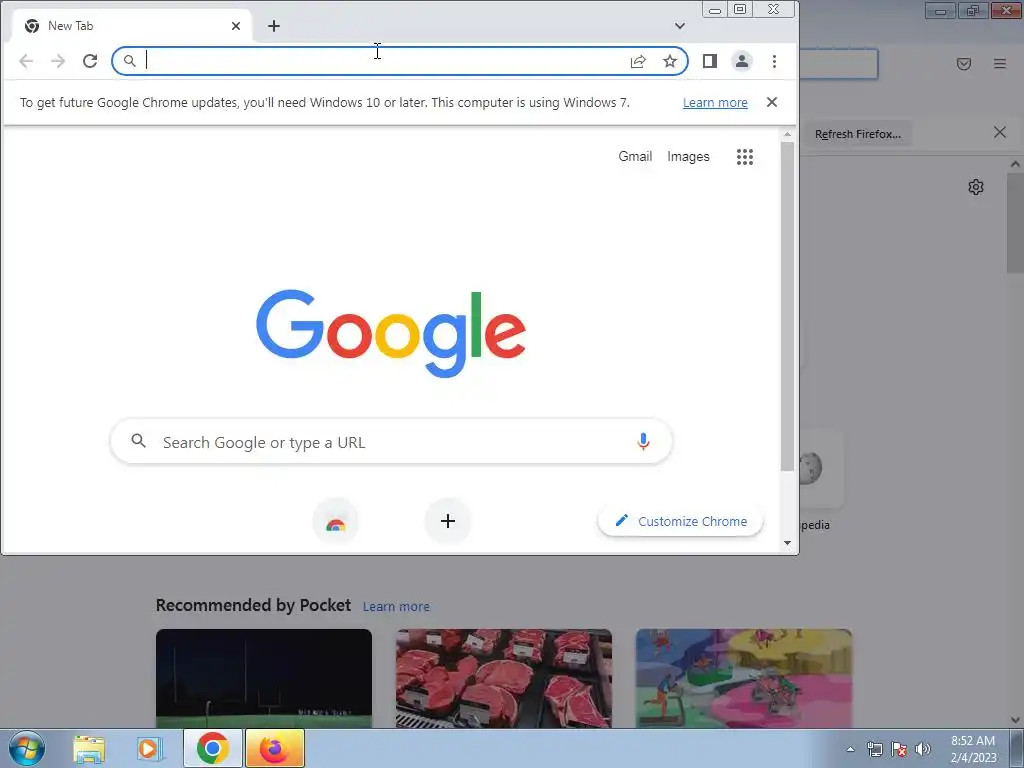This screenshot has height=768, width=1024.
Task: Open Chrome's side panel icon
Action: (710, 61)
